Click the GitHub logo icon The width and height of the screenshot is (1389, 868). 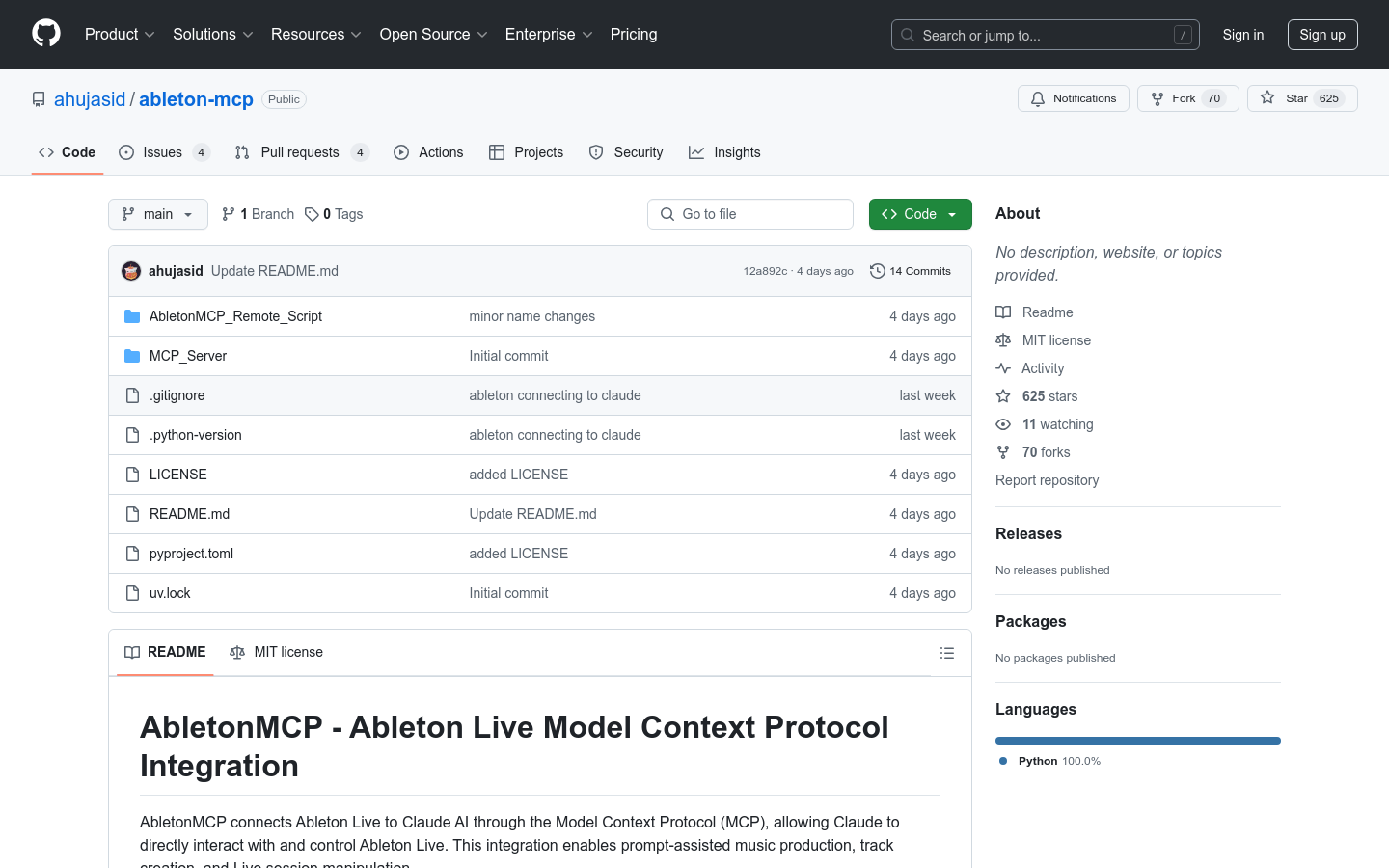point(46,34)
